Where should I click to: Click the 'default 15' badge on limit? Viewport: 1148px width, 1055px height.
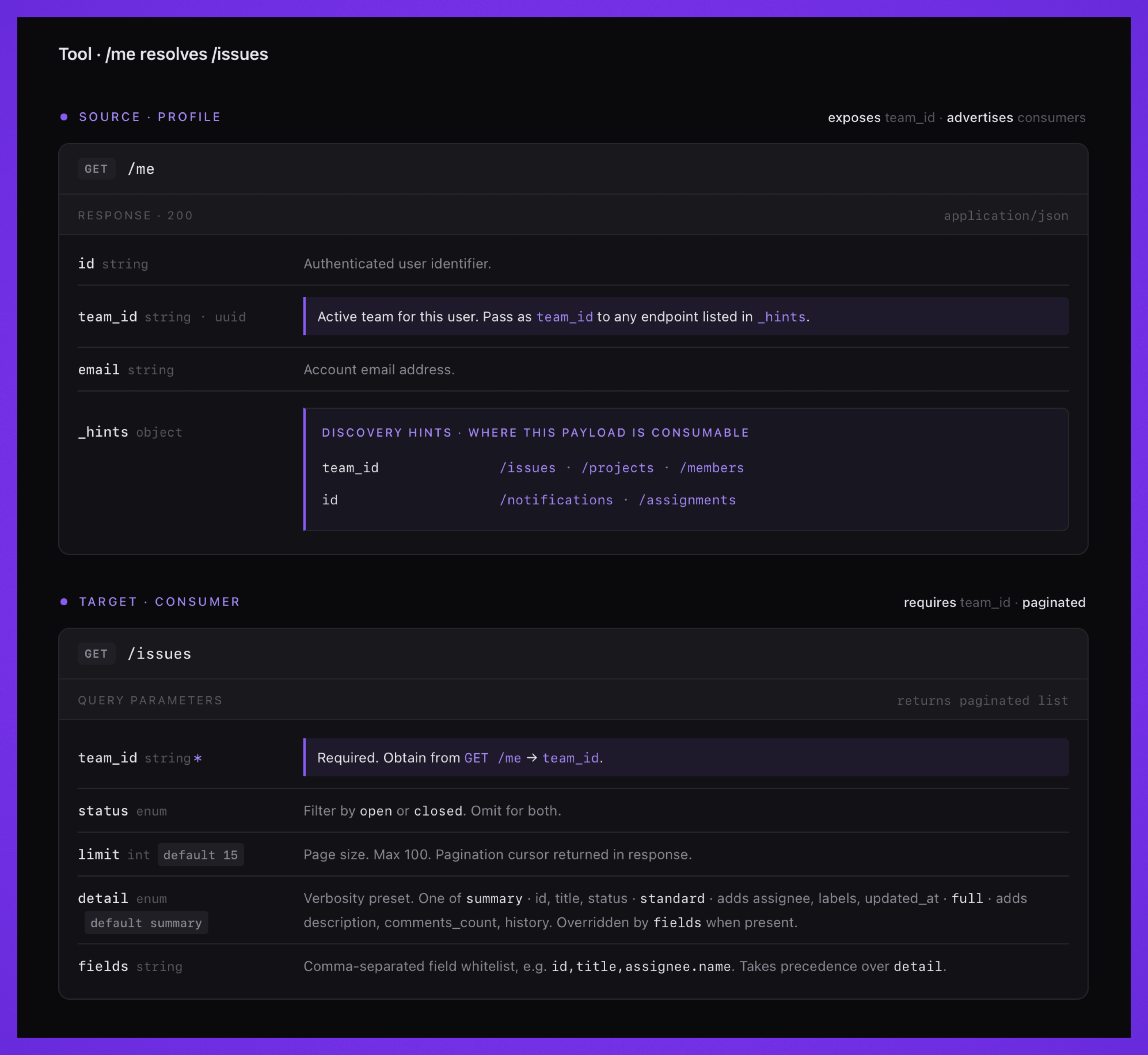(x=200, y=854)
